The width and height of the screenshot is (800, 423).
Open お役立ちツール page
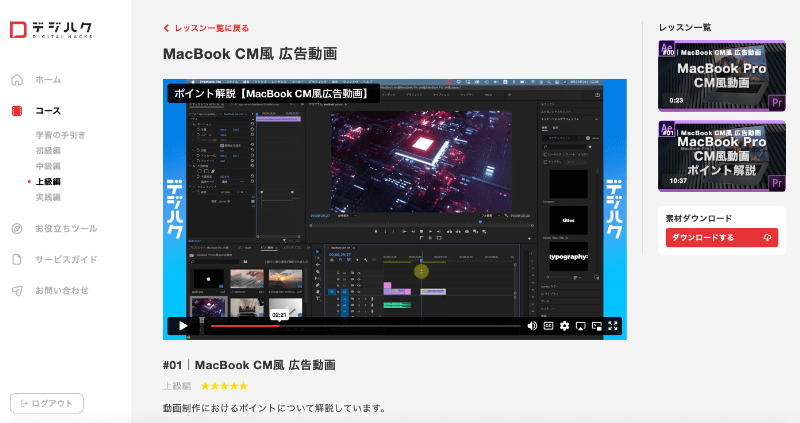[66, 228]
